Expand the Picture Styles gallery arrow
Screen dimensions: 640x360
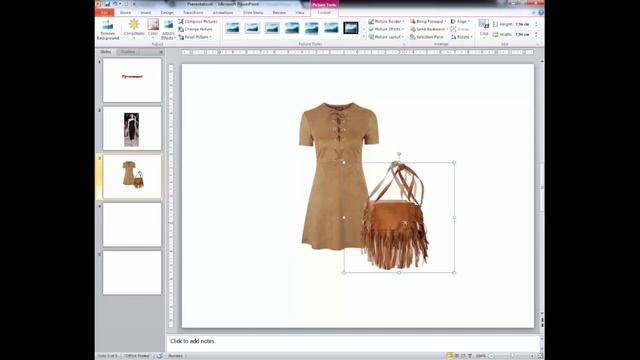[363, 37]
